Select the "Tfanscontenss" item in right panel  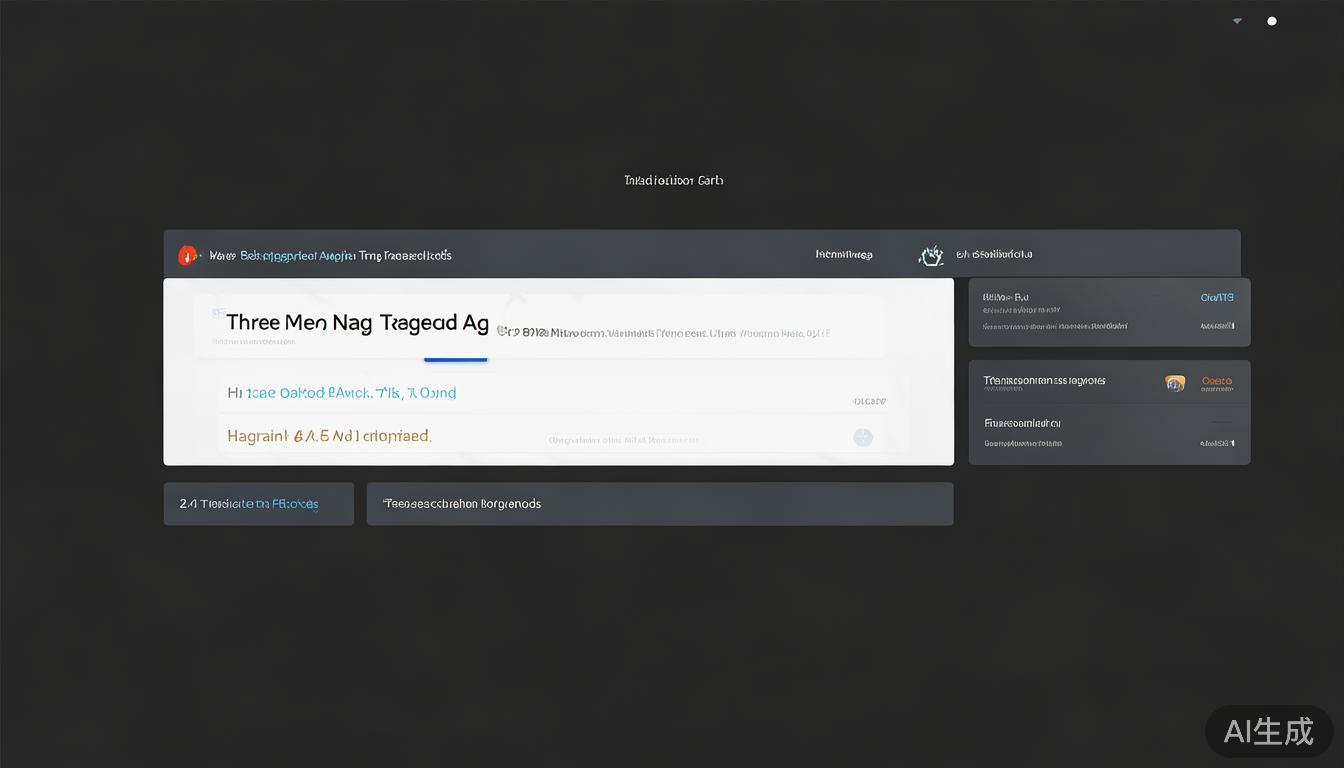coord(1044,381)
